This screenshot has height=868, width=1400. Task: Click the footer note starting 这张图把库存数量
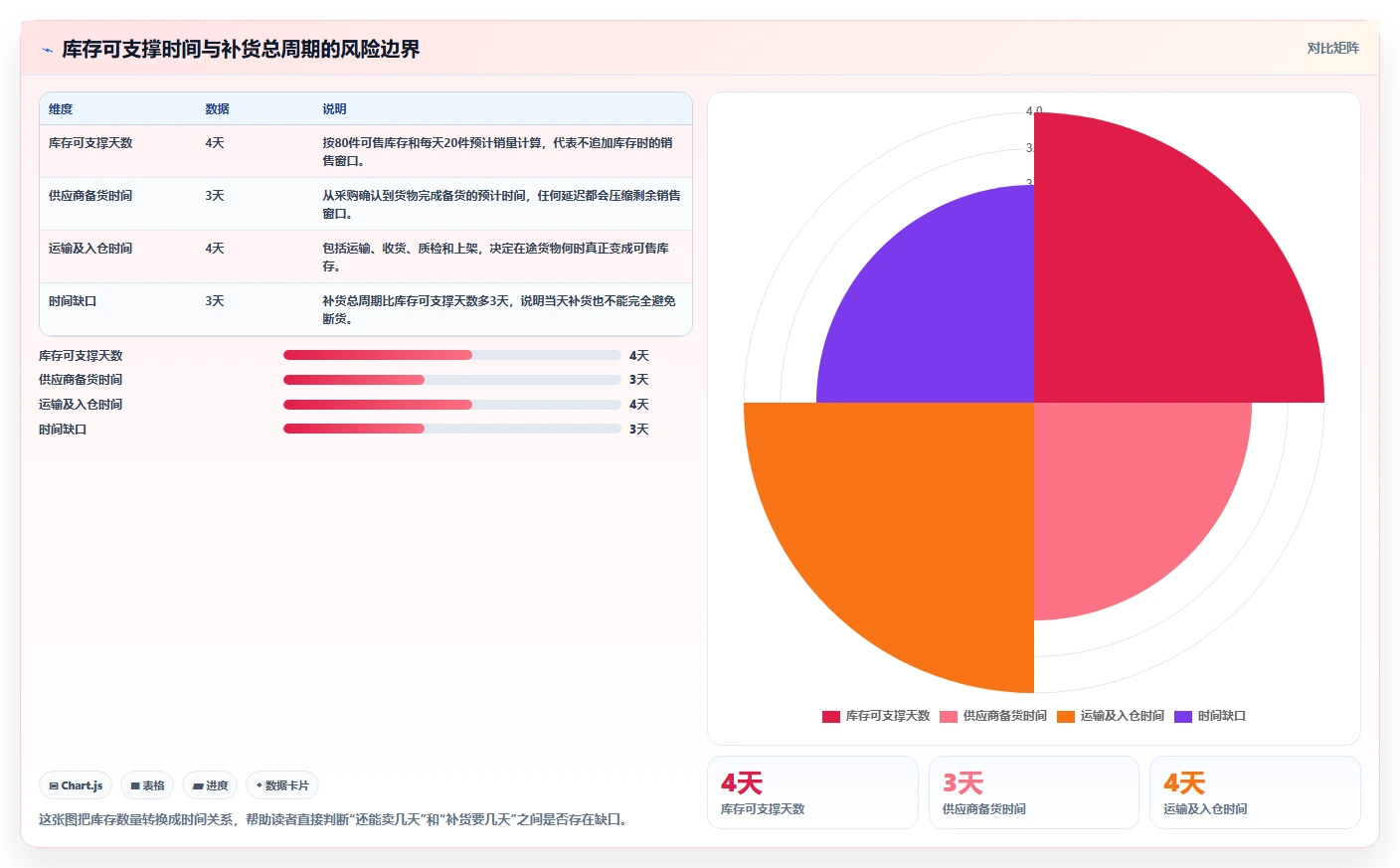[x=335, y=819]
